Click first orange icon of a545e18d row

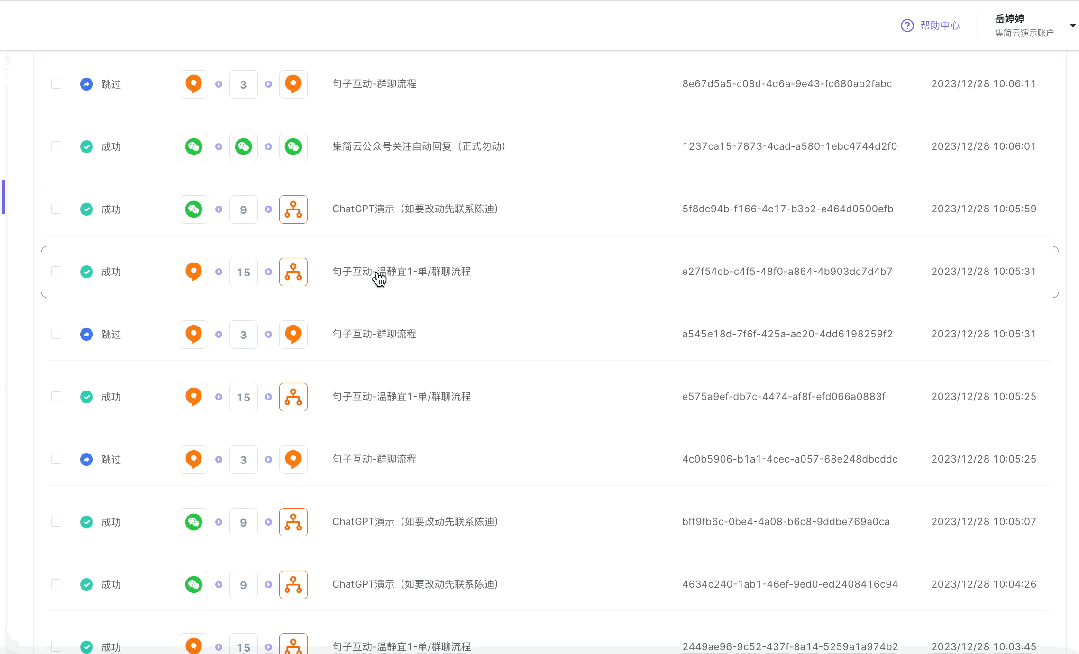point(193,334)
